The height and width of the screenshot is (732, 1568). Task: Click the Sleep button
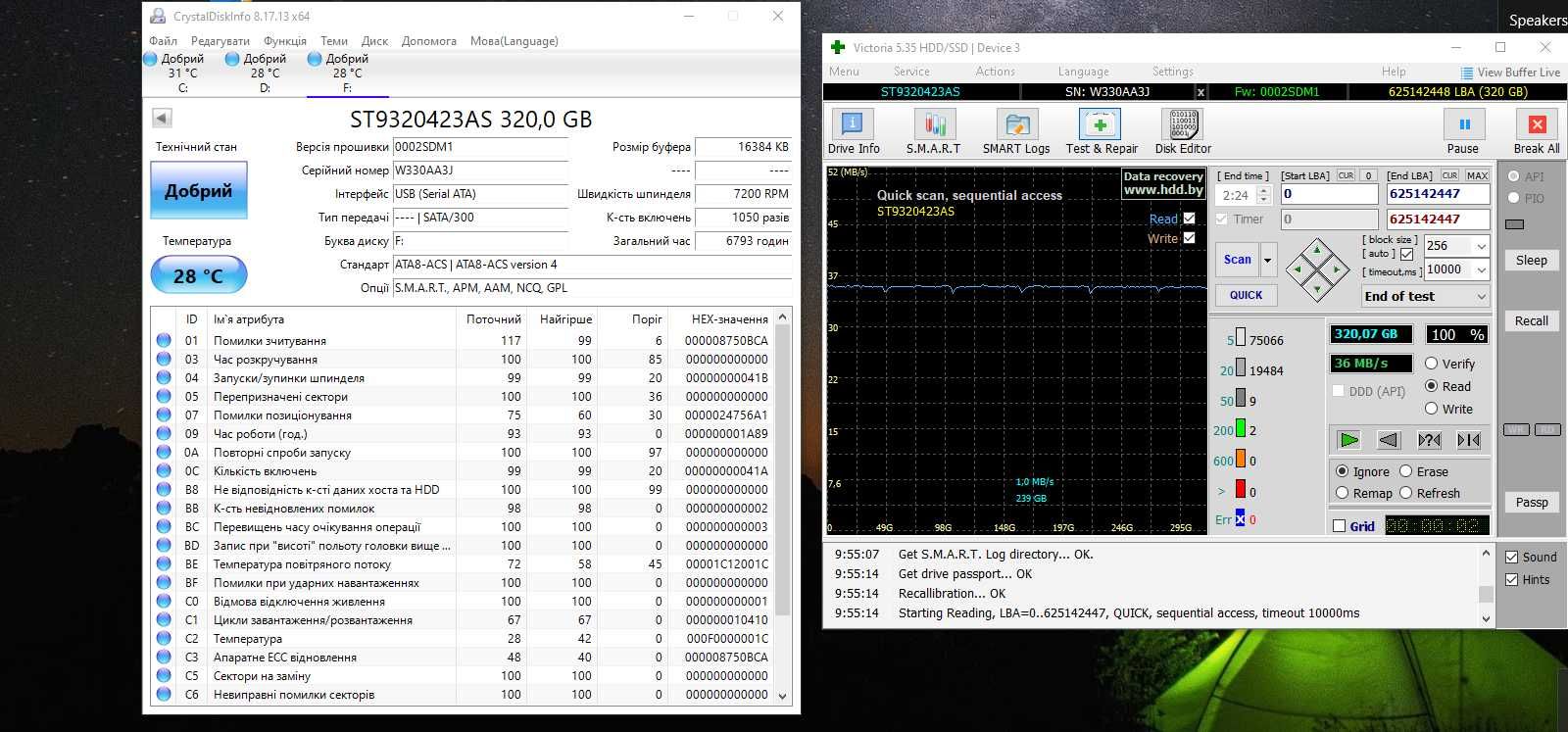[1532, 261]
